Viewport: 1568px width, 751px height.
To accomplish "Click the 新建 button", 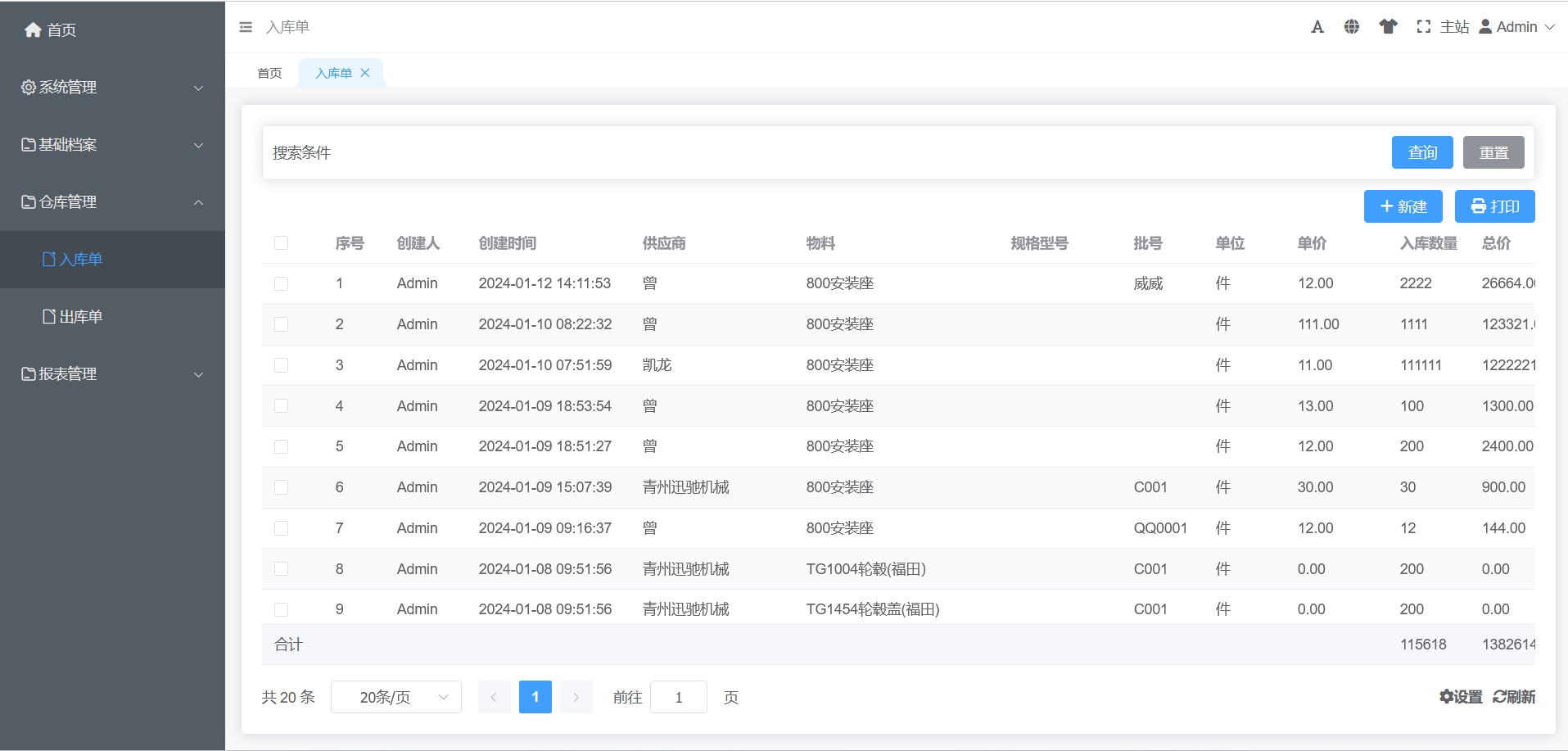I will pyautogui.click(x=1403, y=206).
